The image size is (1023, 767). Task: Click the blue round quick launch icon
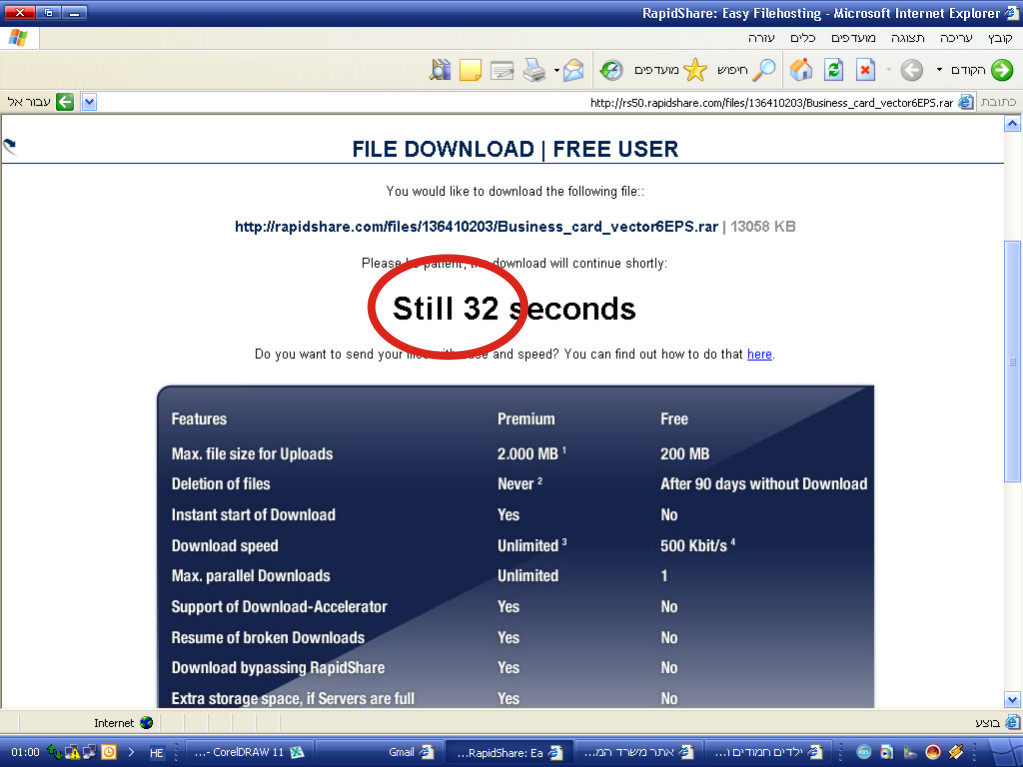(863, 752)
